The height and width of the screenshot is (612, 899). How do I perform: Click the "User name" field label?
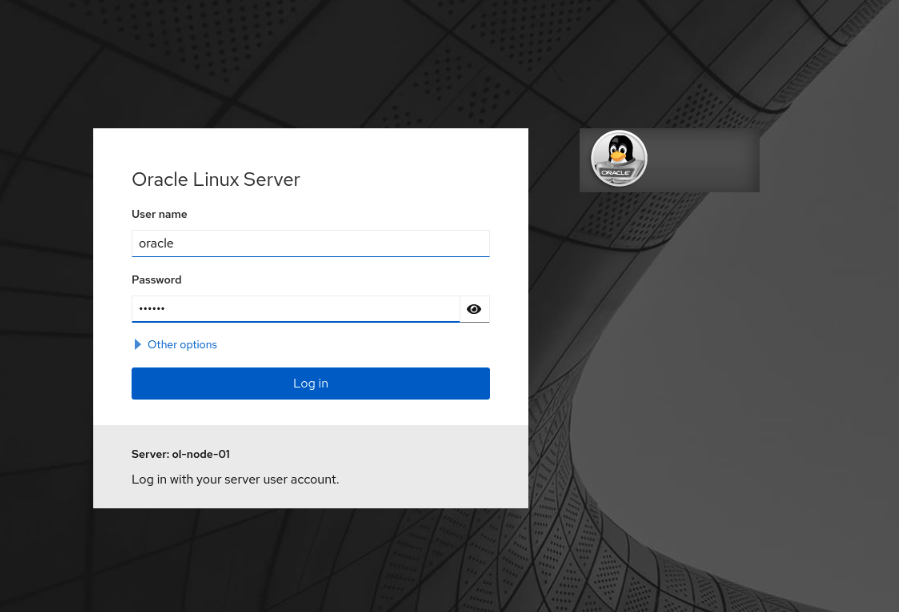(x=159, y=214)
